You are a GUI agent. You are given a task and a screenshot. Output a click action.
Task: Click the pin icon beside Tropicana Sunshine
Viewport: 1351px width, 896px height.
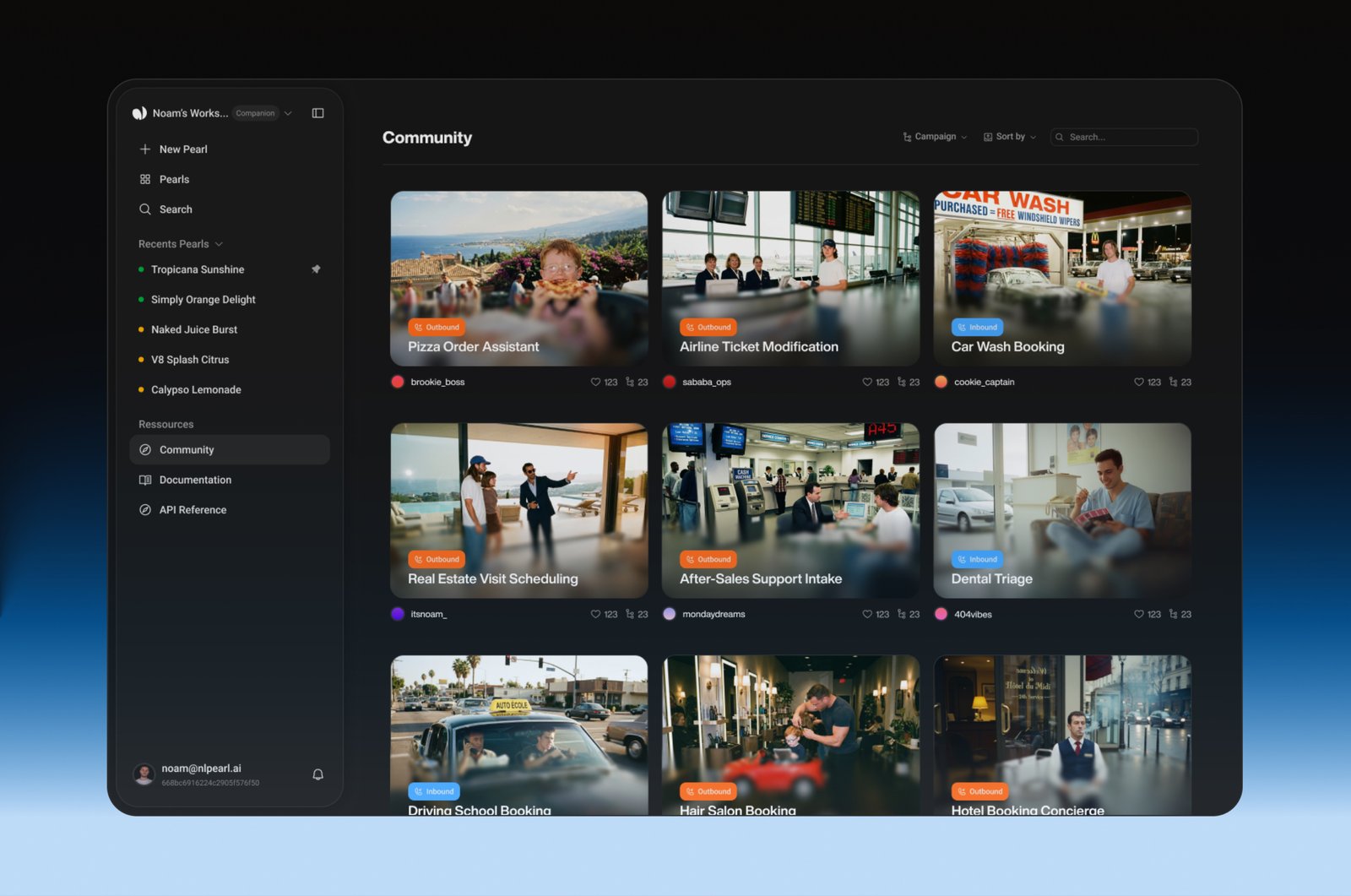click(316, 269)
